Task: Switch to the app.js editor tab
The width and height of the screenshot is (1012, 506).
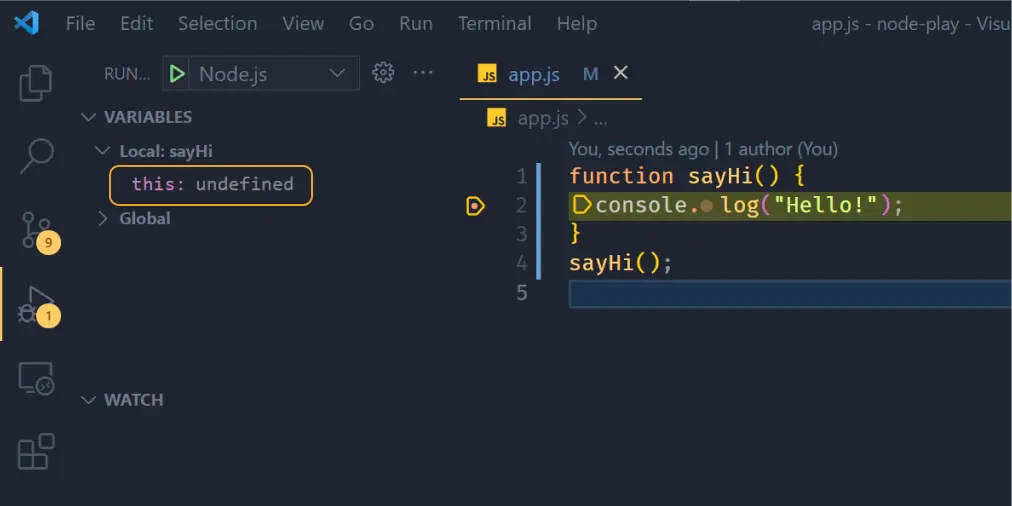Action: [x=551, y=74]
